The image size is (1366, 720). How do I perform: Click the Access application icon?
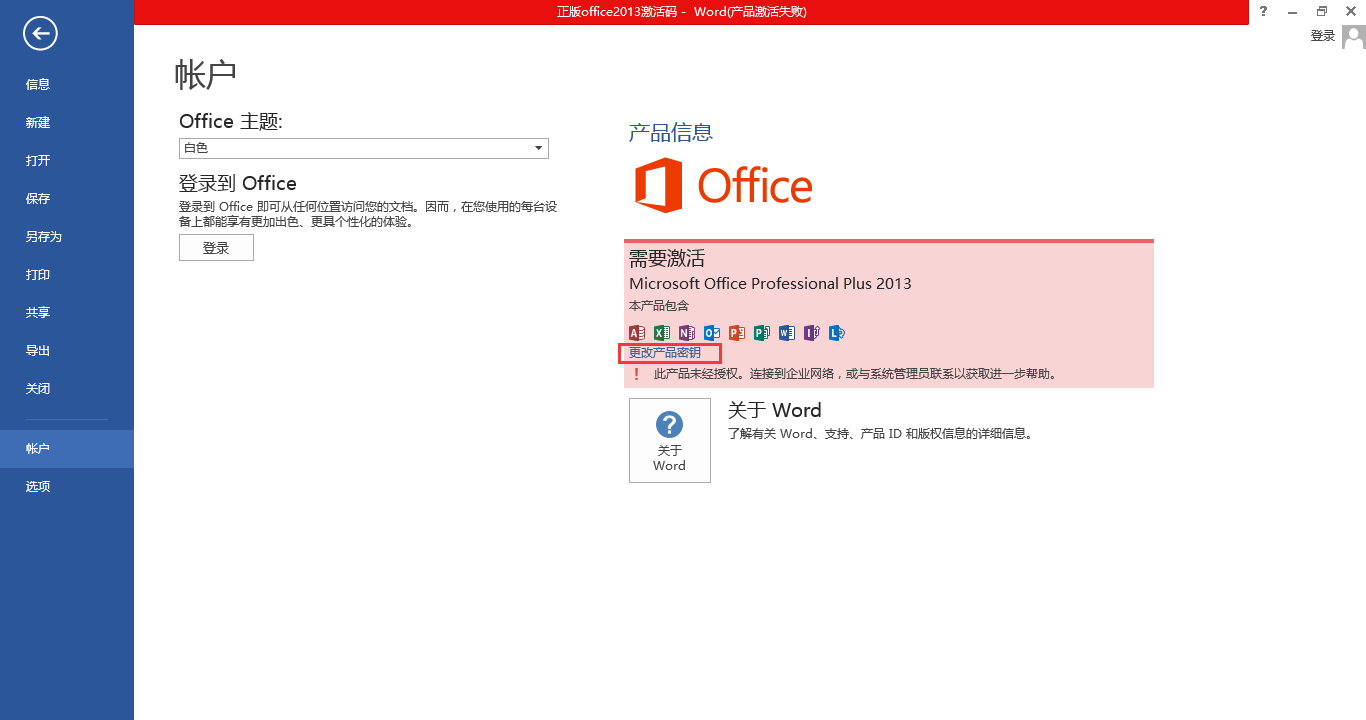636,333
